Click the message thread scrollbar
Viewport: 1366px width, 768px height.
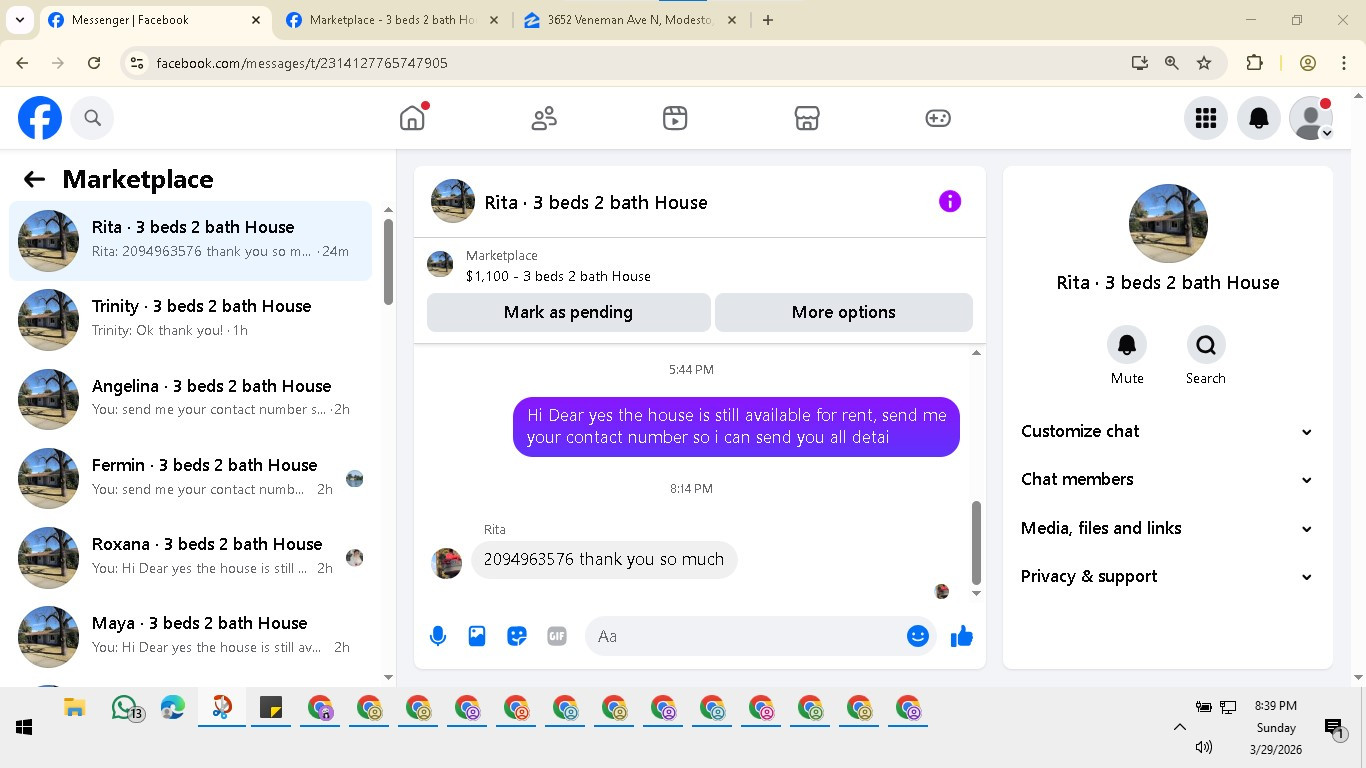click(x=976, y=542)
